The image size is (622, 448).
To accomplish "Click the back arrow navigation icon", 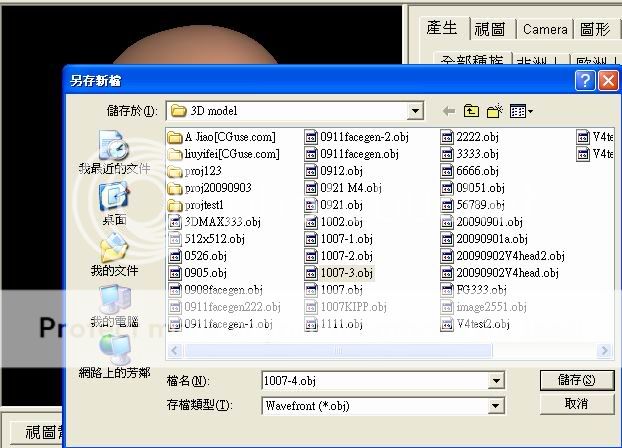I will pyautogui.click(x=448, y=111).
